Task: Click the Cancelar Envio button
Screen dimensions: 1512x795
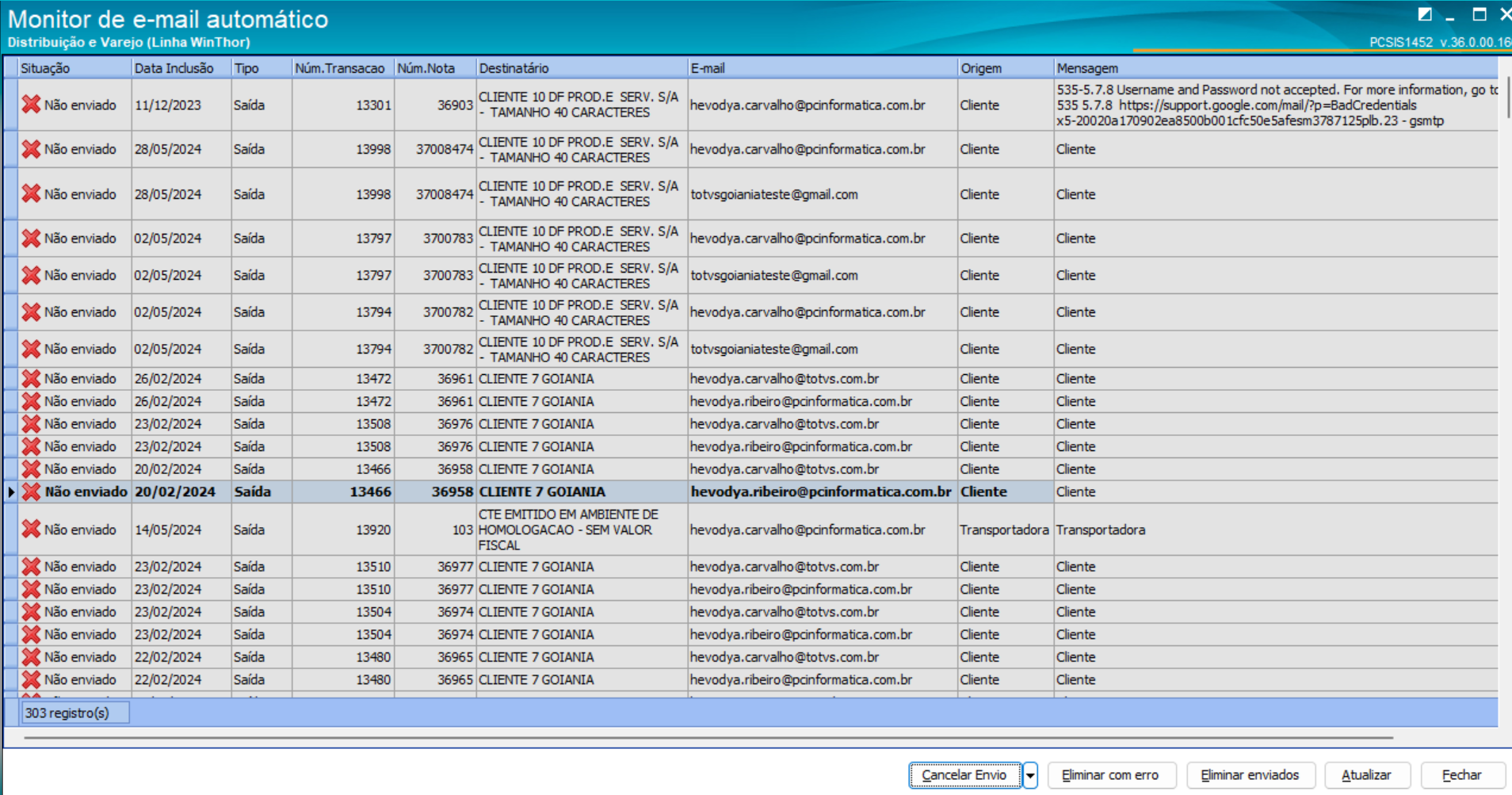Action: click(964, 775)
